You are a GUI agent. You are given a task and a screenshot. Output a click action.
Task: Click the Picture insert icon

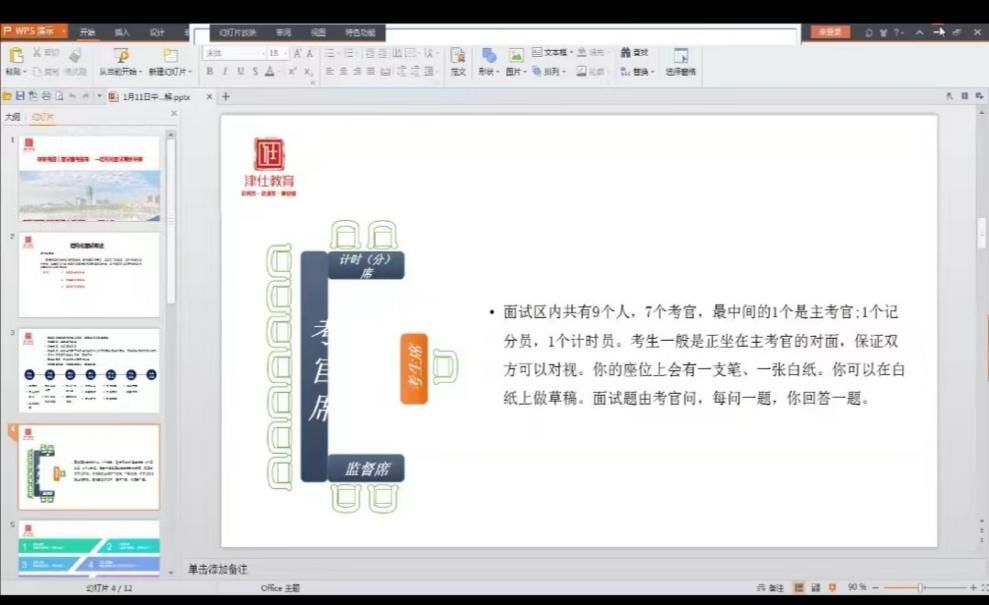(x=516, y=56)
